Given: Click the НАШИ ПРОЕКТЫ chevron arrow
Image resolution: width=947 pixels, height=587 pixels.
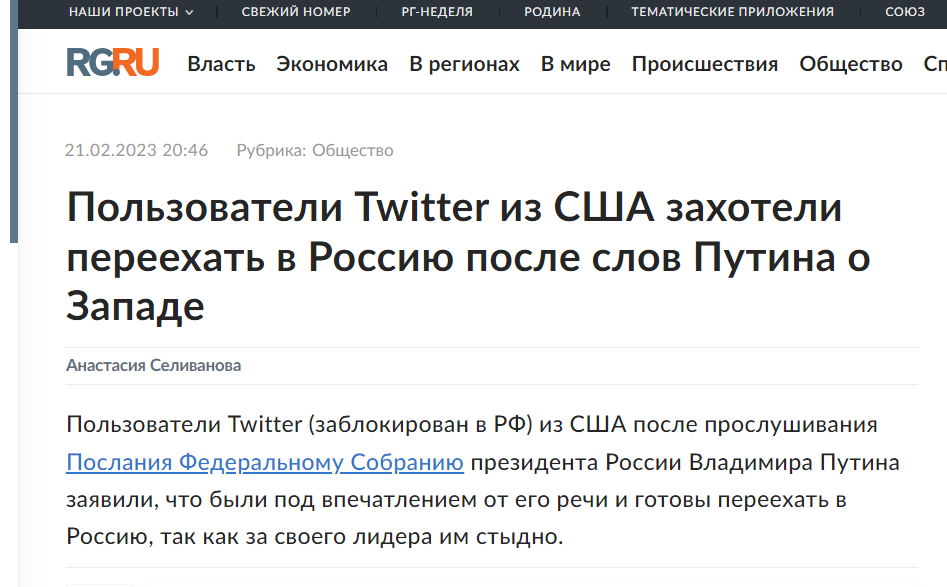Looking at the screenshot, I should pyautogui.click(x=189, y=12).
